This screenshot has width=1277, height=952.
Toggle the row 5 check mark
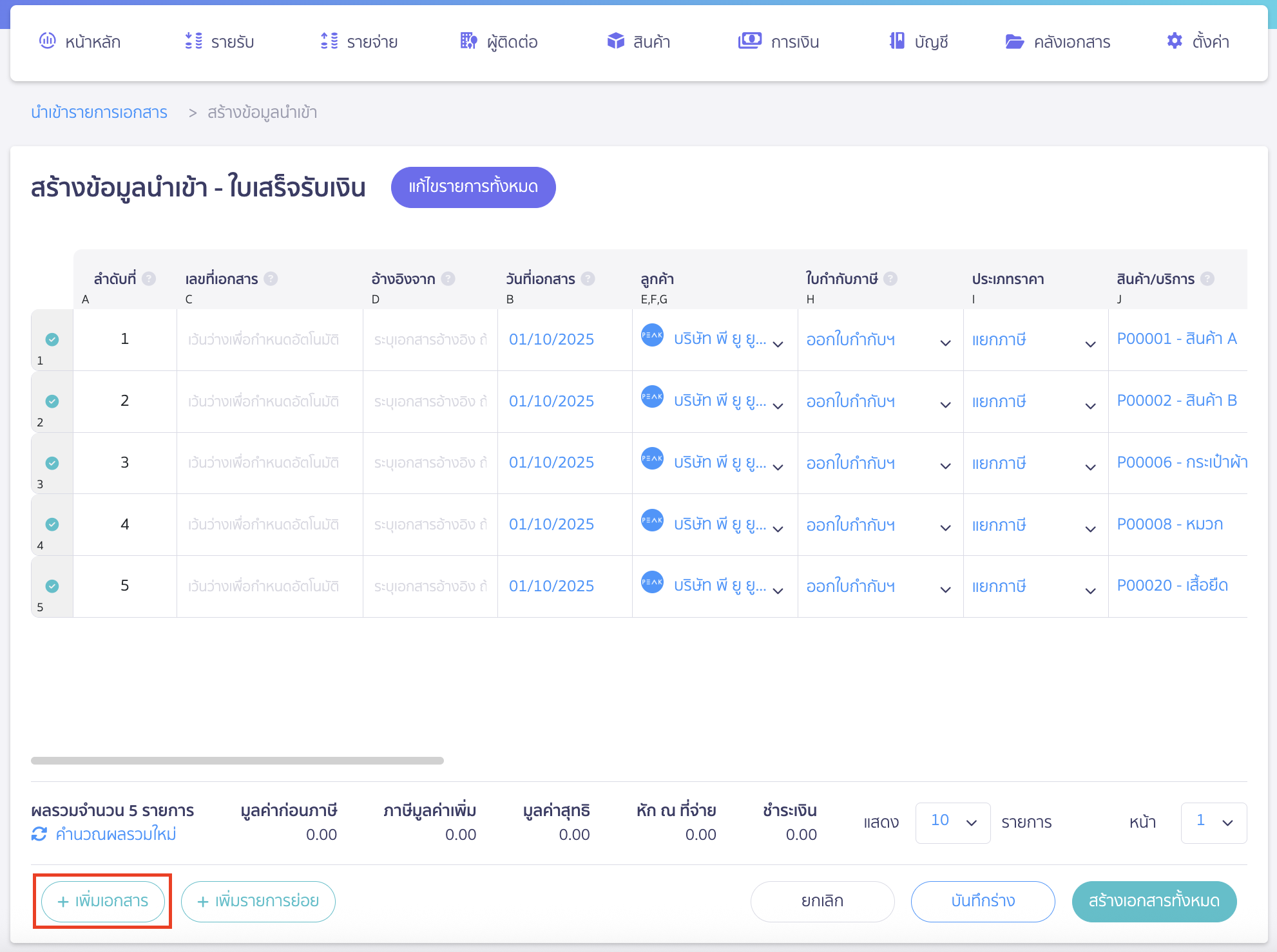click(52, 586)
